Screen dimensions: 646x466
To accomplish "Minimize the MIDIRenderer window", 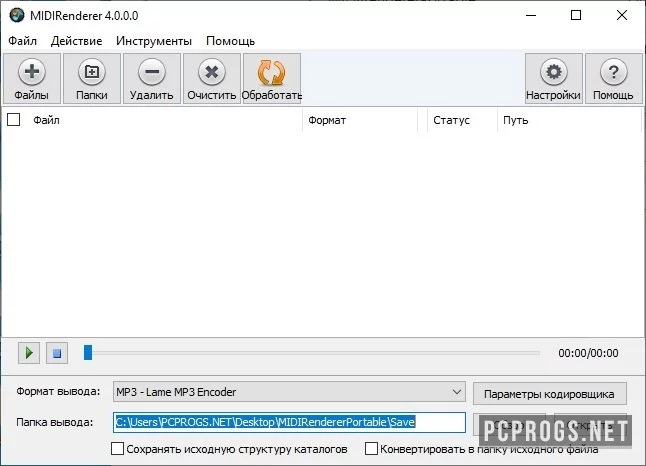I will point(531,16).
